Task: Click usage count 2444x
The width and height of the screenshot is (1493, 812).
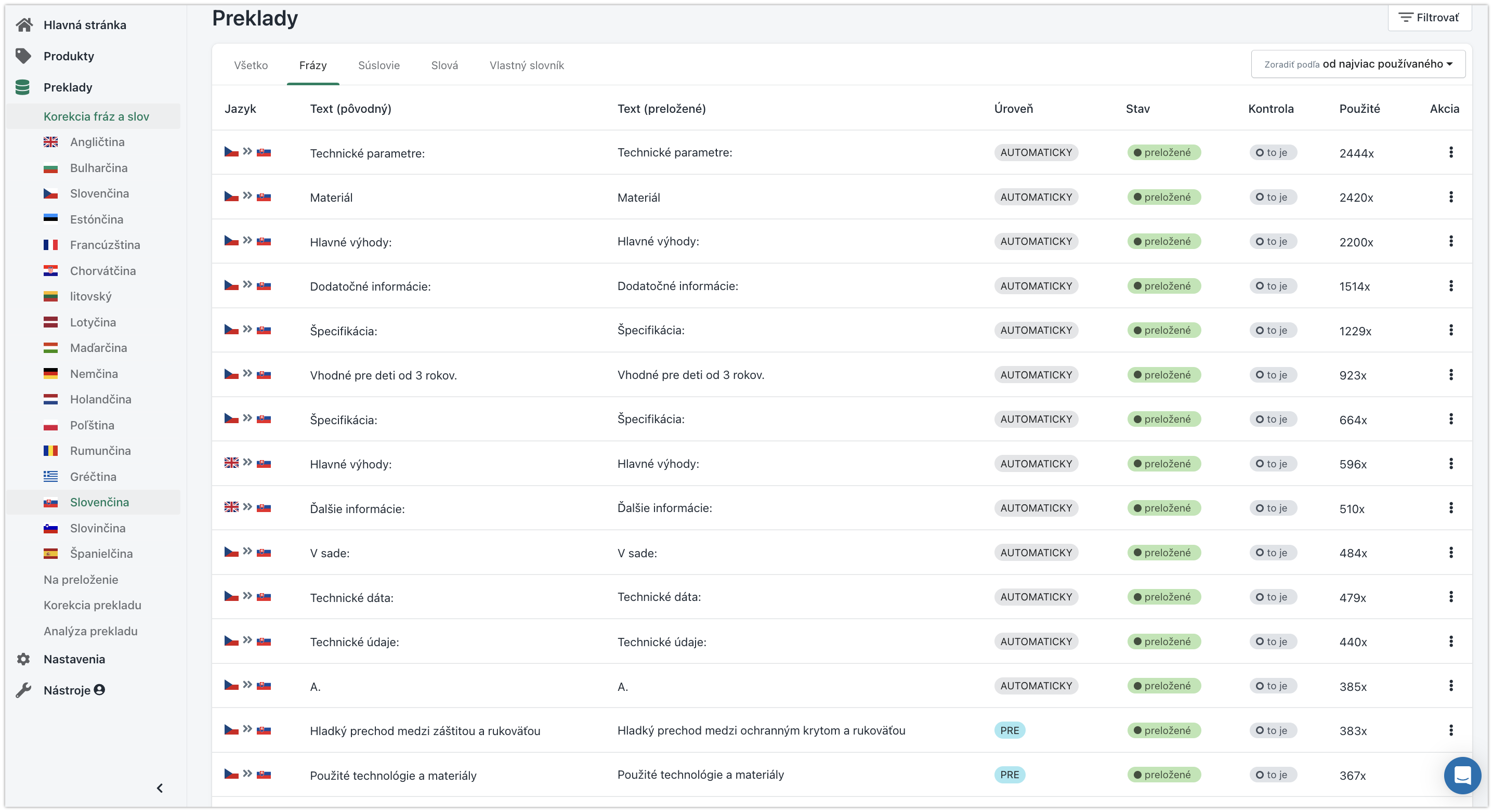Action: [1356, 153]
